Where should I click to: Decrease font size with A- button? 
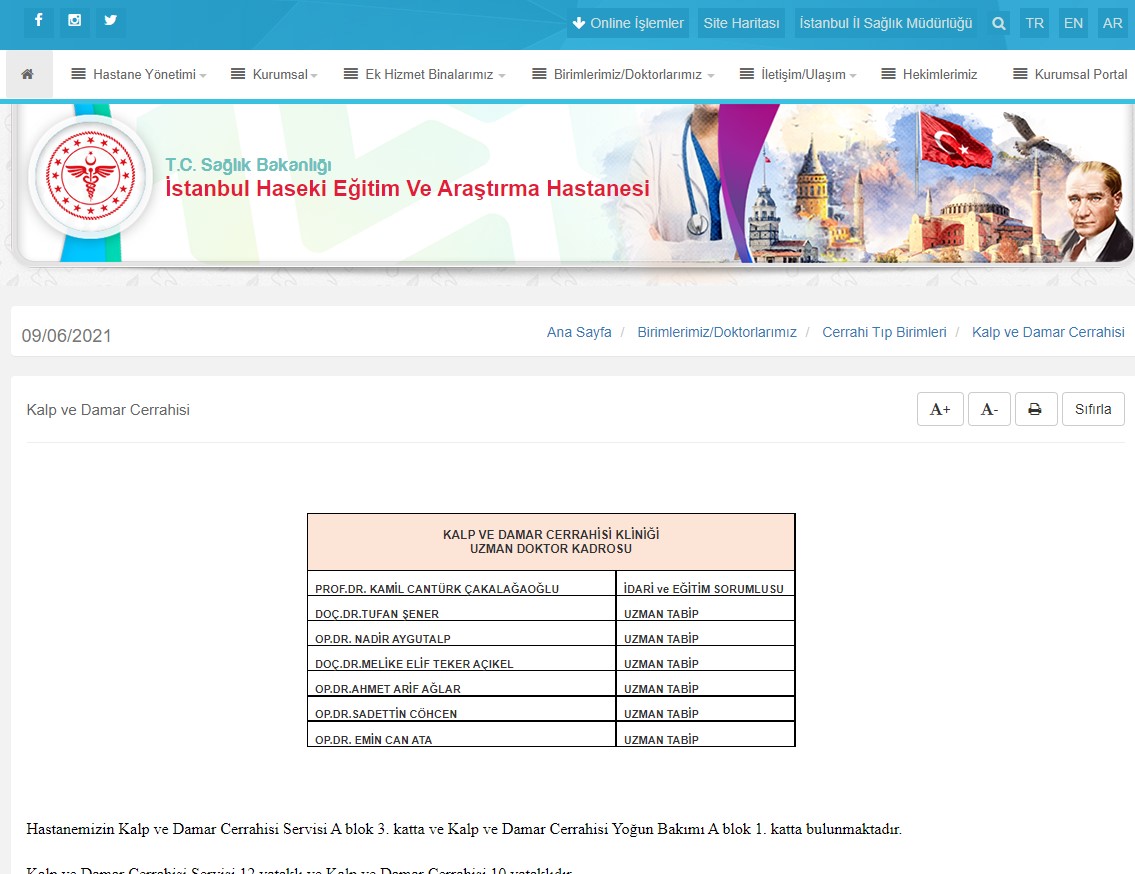989,409
